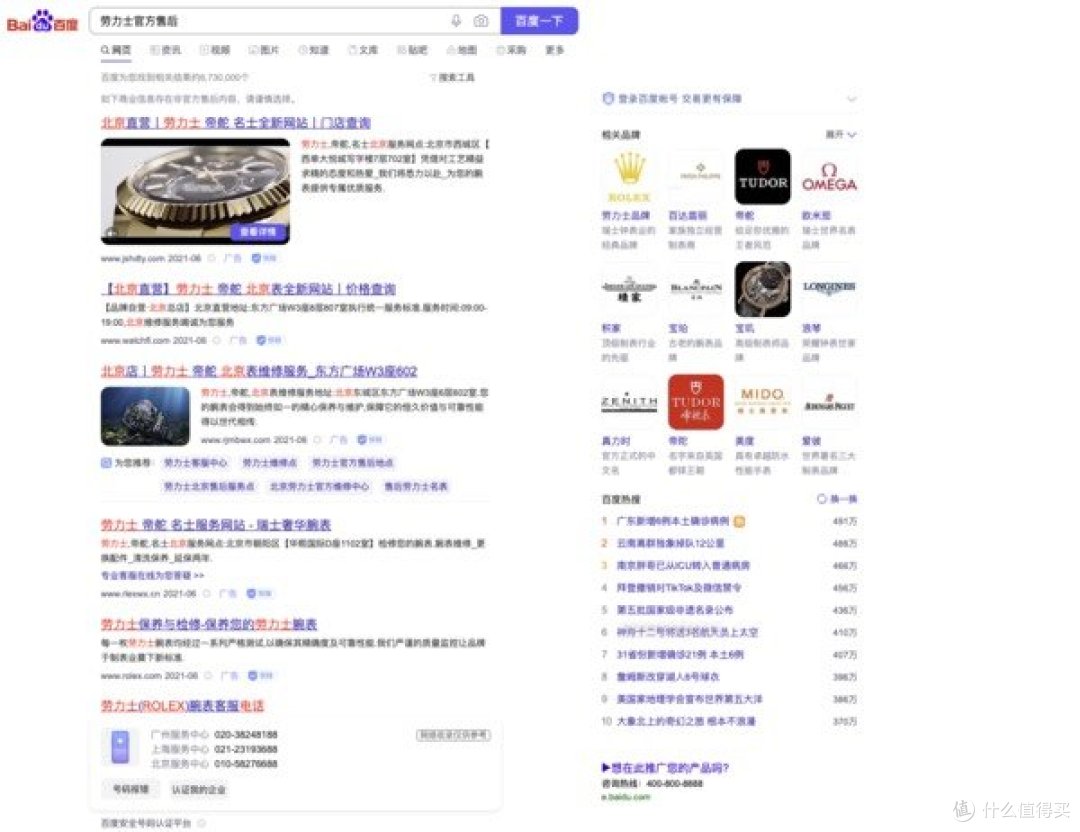Open the e.baidu.com link
This screenshot has width=1080, height=832.
pyautogui.click(x=625, y=797)
